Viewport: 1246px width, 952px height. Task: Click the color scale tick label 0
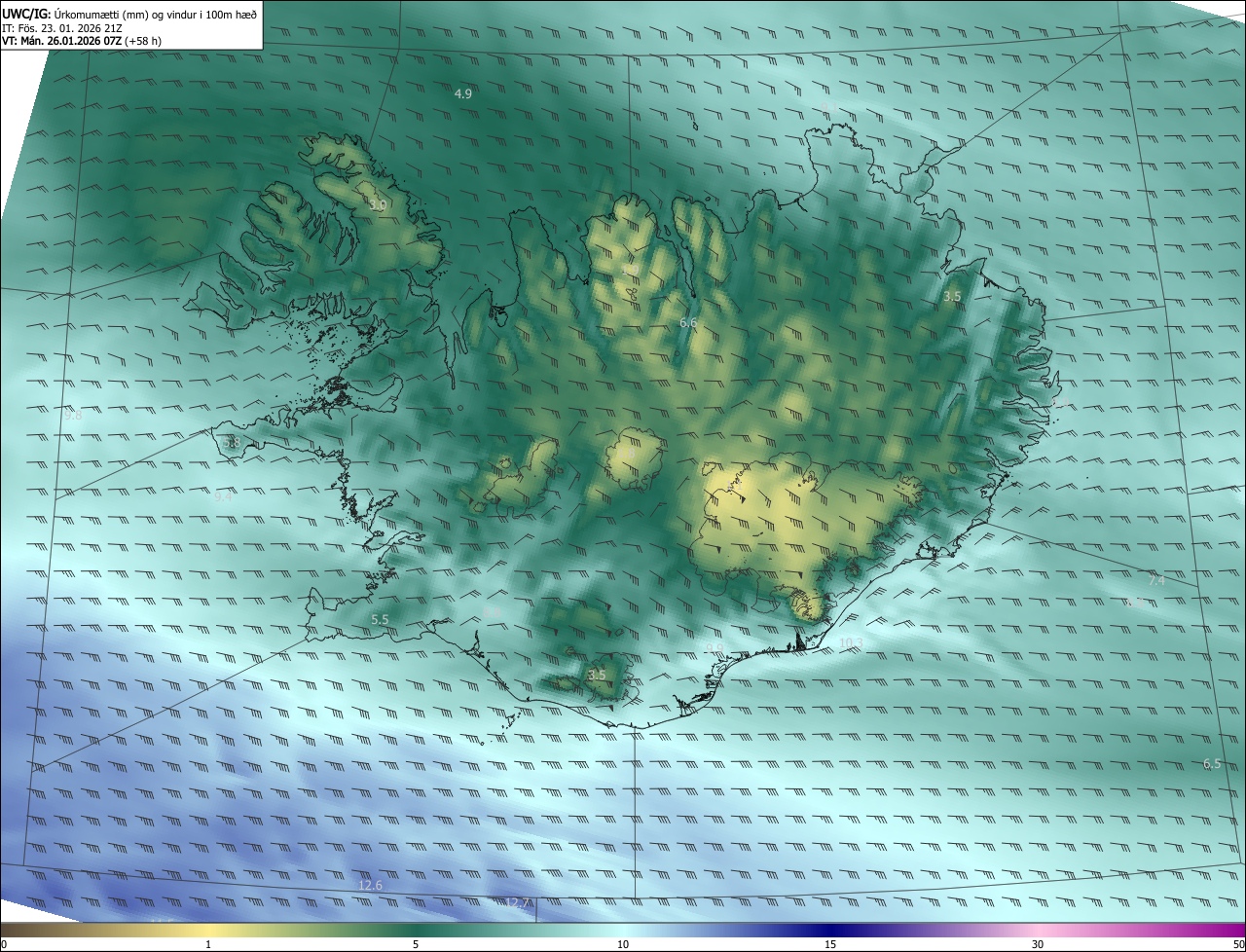4,944
